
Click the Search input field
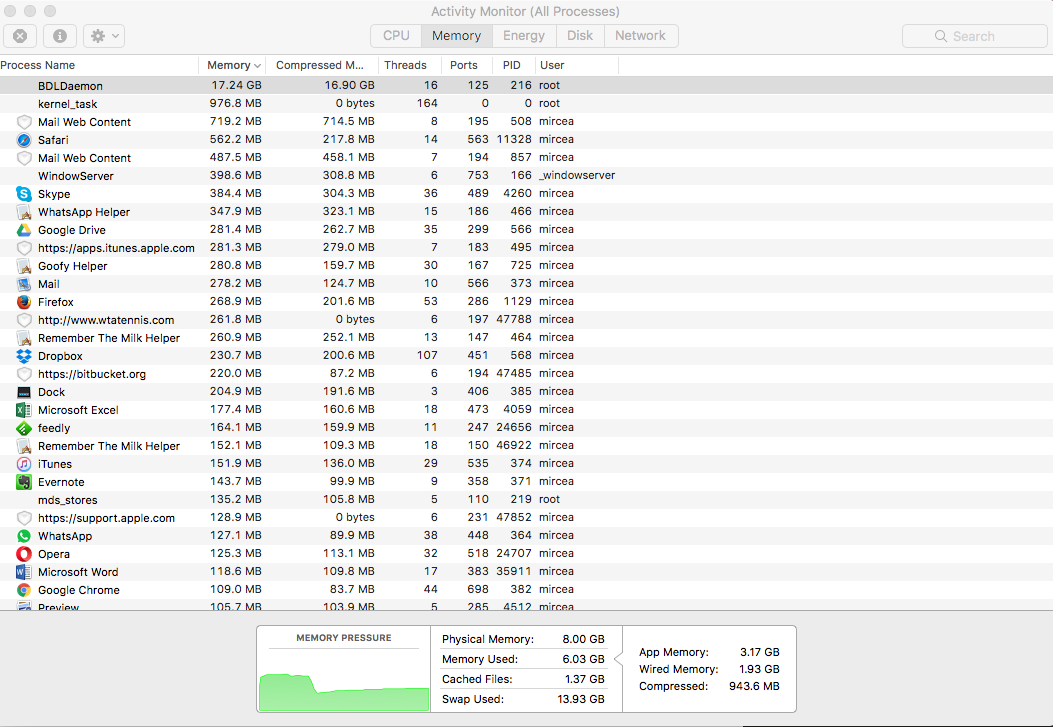[x=974, y=36]
